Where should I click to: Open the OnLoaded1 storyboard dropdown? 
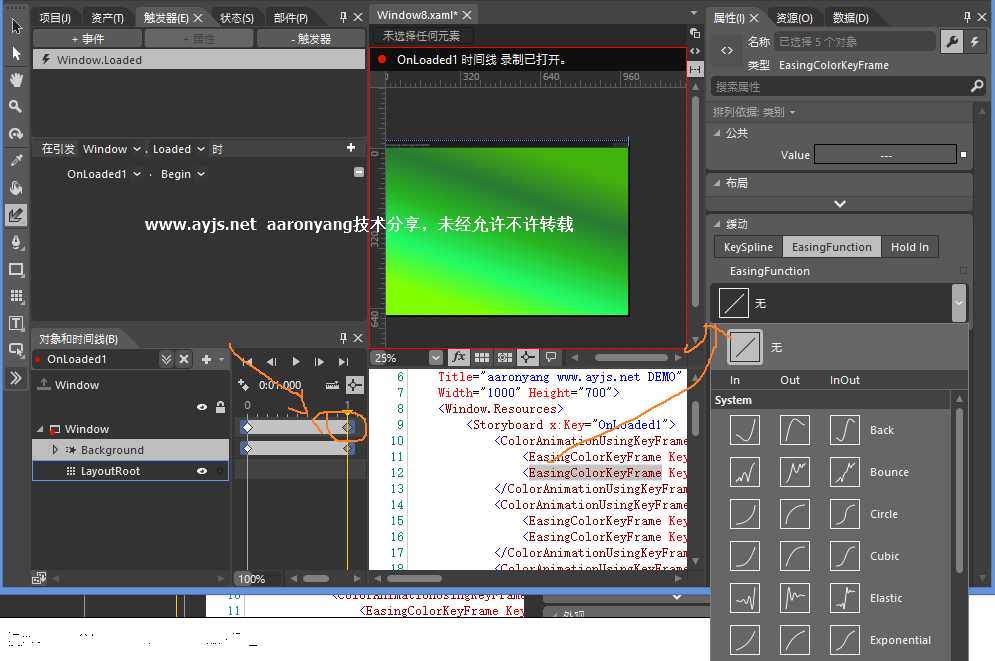104,174
